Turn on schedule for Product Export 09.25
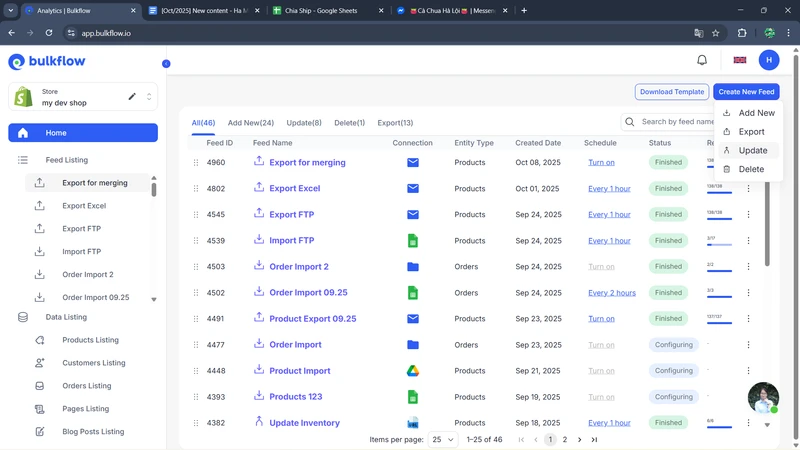Image resolution: width=800 pixels, height=450 pixels. click(601, 319)
